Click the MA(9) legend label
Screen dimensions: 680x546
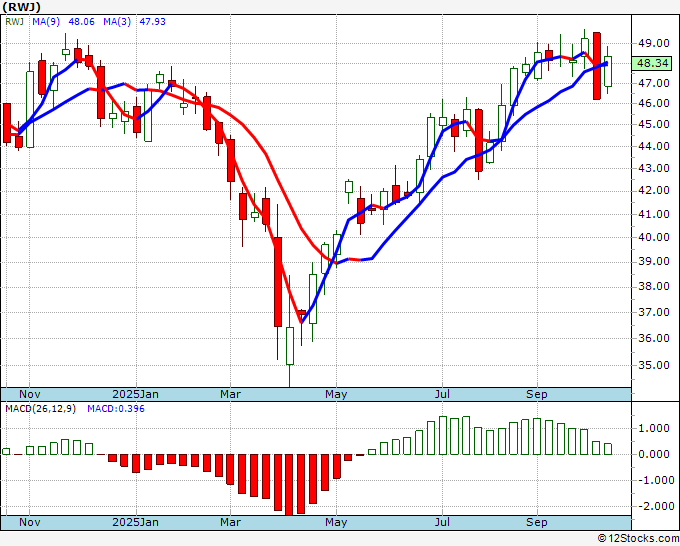(x=46, y=22)
